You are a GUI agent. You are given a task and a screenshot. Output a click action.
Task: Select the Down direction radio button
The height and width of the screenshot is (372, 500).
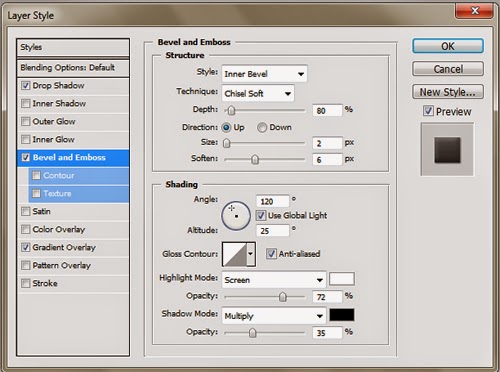click(x=262, y=127)
